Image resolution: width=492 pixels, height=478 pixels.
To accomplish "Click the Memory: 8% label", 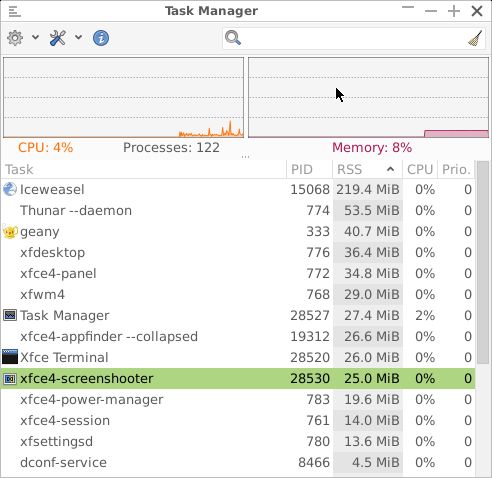I will pos(372,147).
